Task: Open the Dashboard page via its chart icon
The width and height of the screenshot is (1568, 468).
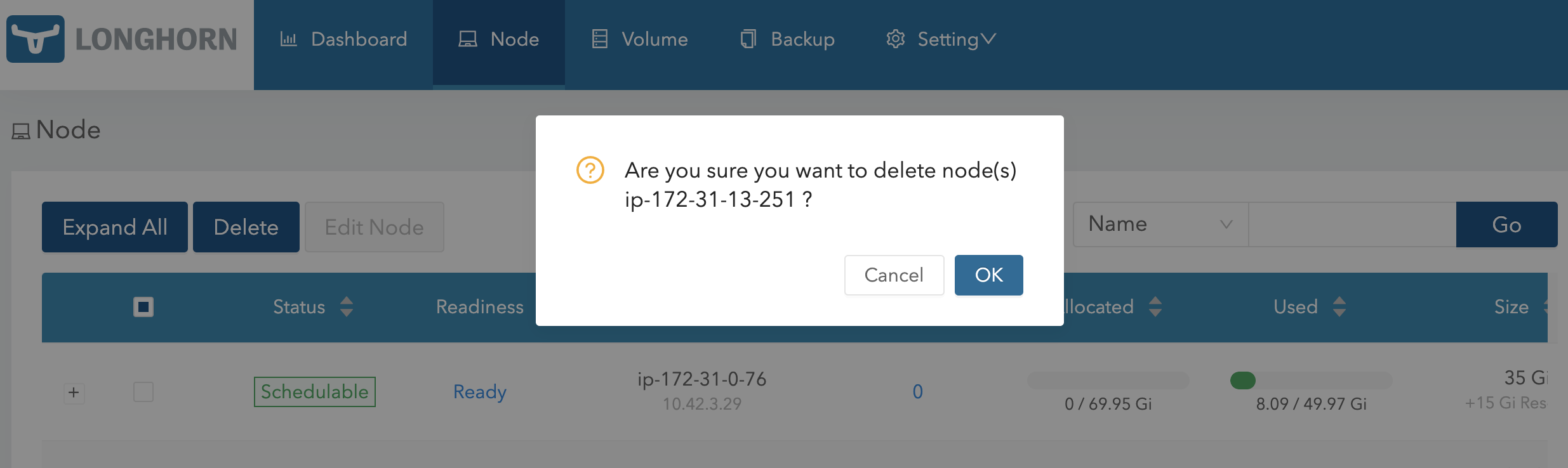Action: [x=289, y=39]
